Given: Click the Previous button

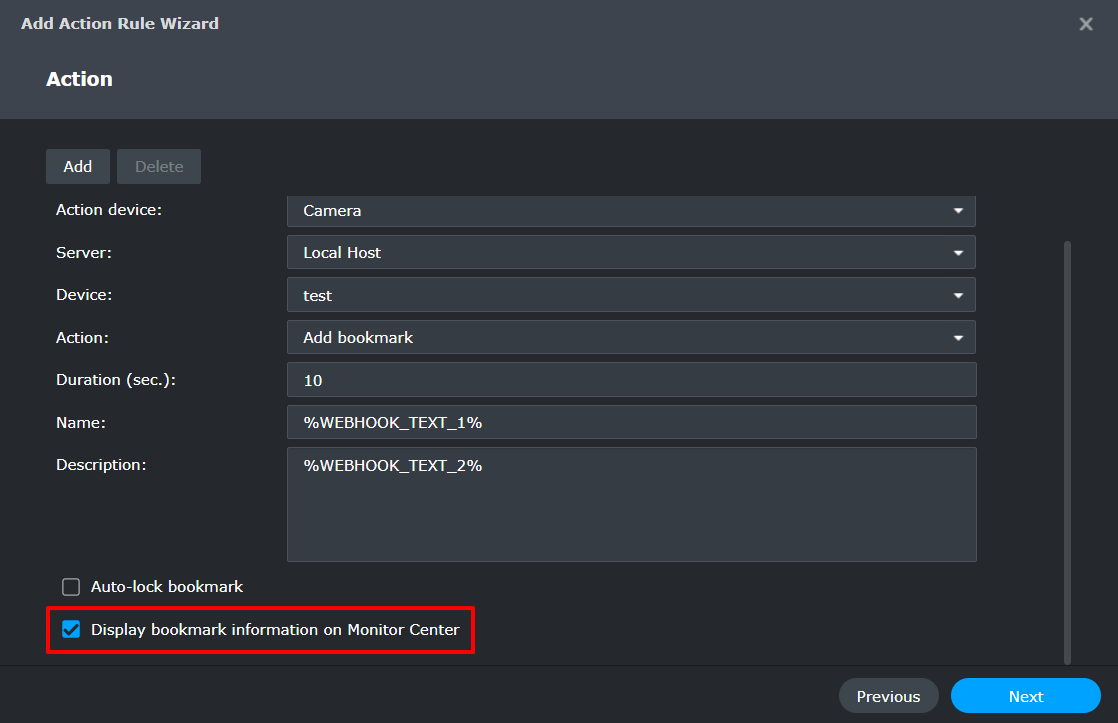Looking at the screenshot, I should (x=888, y=696).
